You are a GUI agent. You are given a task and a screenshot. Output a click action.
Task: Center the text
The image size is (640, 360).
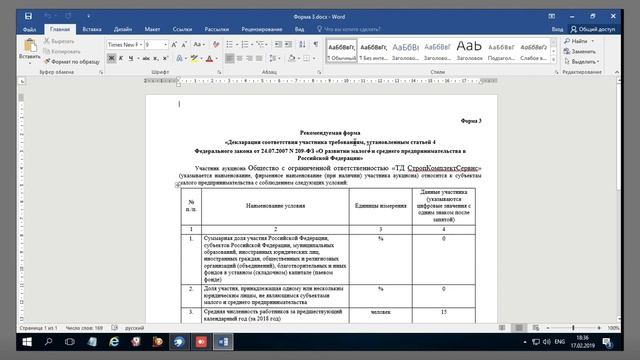pos(240,59)
